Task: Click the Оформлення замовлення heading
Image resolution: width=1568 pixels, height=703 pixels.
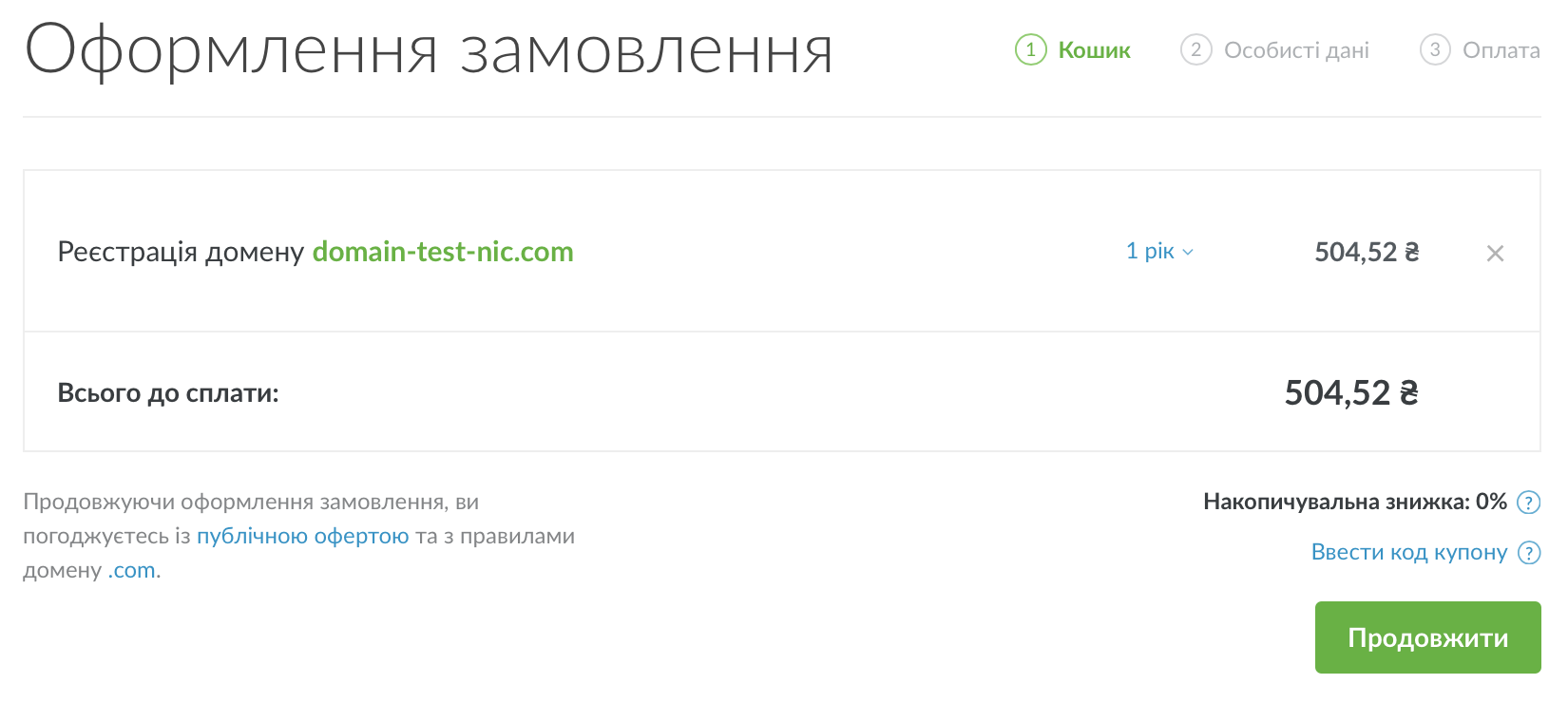Action: [429, 51]
